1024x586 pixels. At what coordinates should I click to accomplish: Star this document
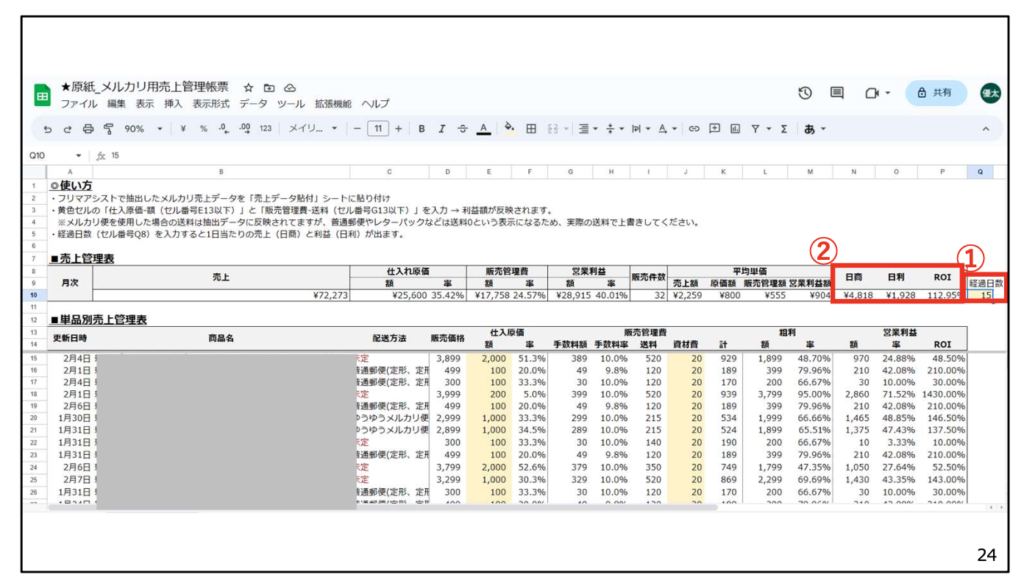pos(249,88)
